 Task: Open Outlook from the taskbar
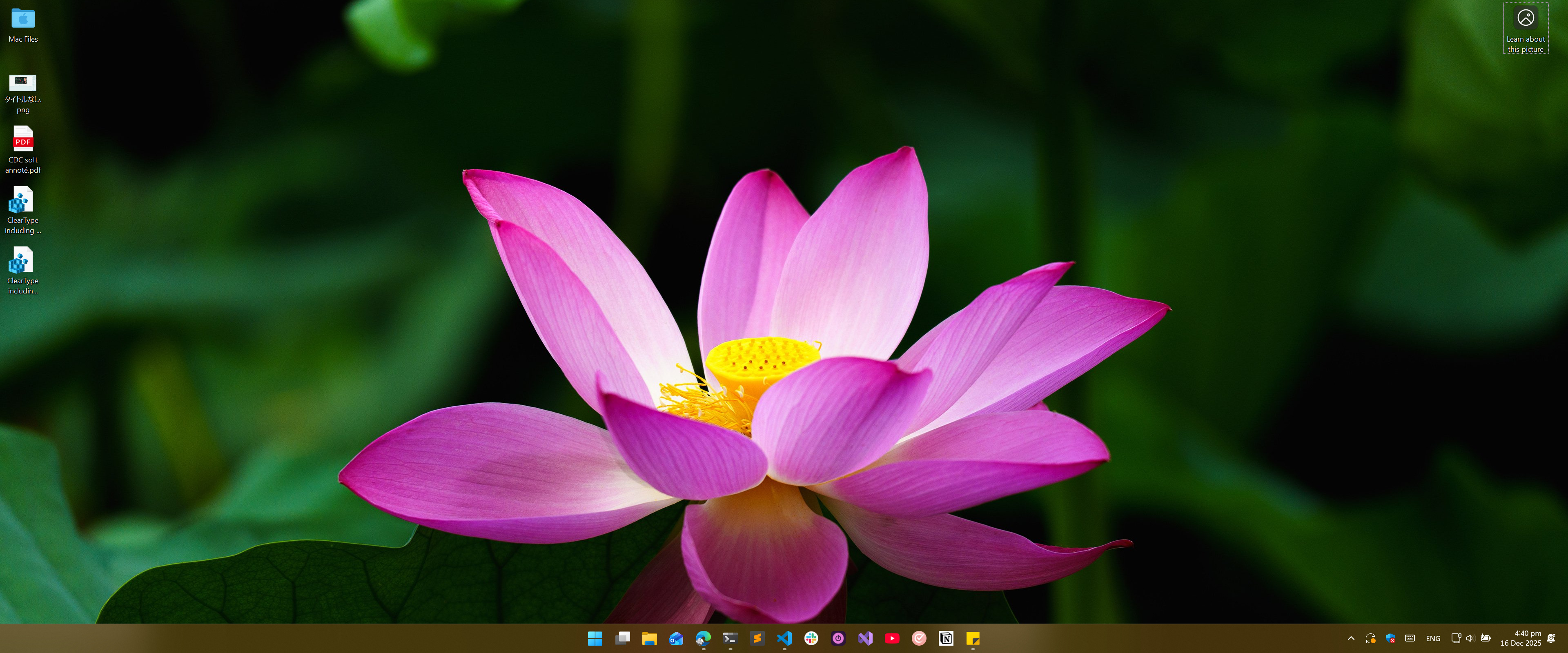click(676, 638)
